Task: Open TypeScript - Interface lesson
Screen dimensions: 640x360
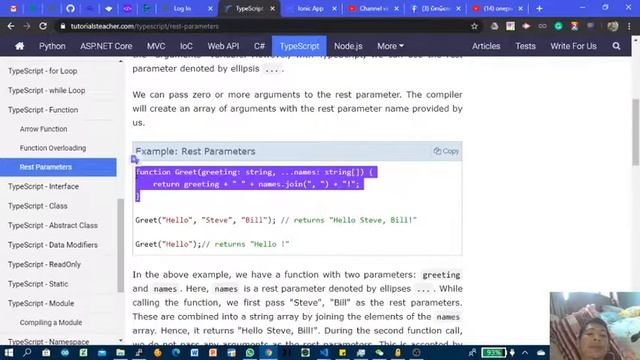Action: point(43,187)
